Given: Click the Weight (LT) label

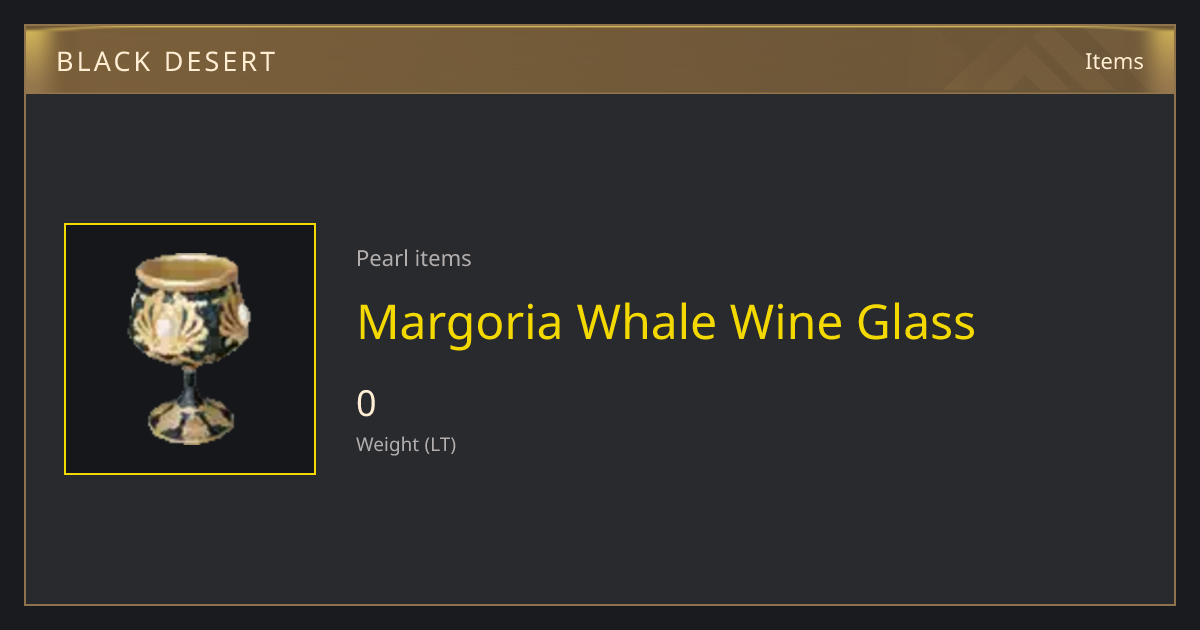Looking at the screenshot, I should (406, 444).
